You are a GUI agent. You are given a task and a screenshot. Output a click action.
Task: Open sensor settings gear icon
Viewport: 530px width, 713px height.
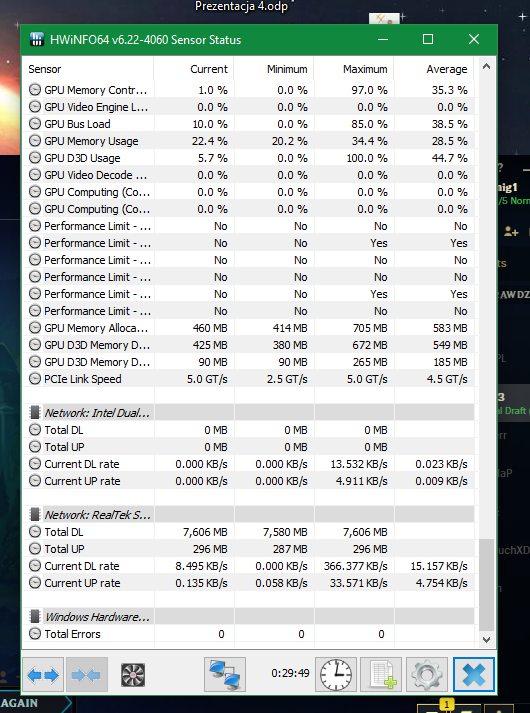(427, 675)
